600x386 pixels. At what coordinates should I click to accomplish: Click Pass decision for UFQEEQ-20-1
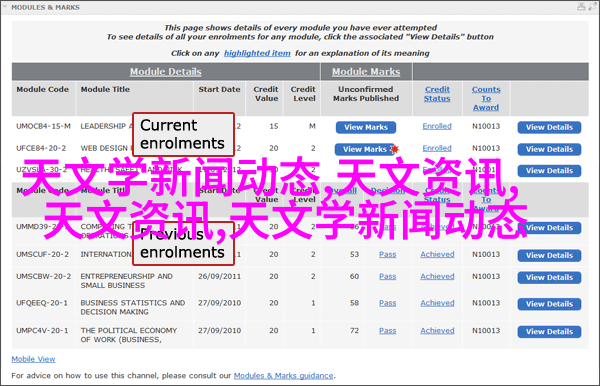click(x=388, y=303)
